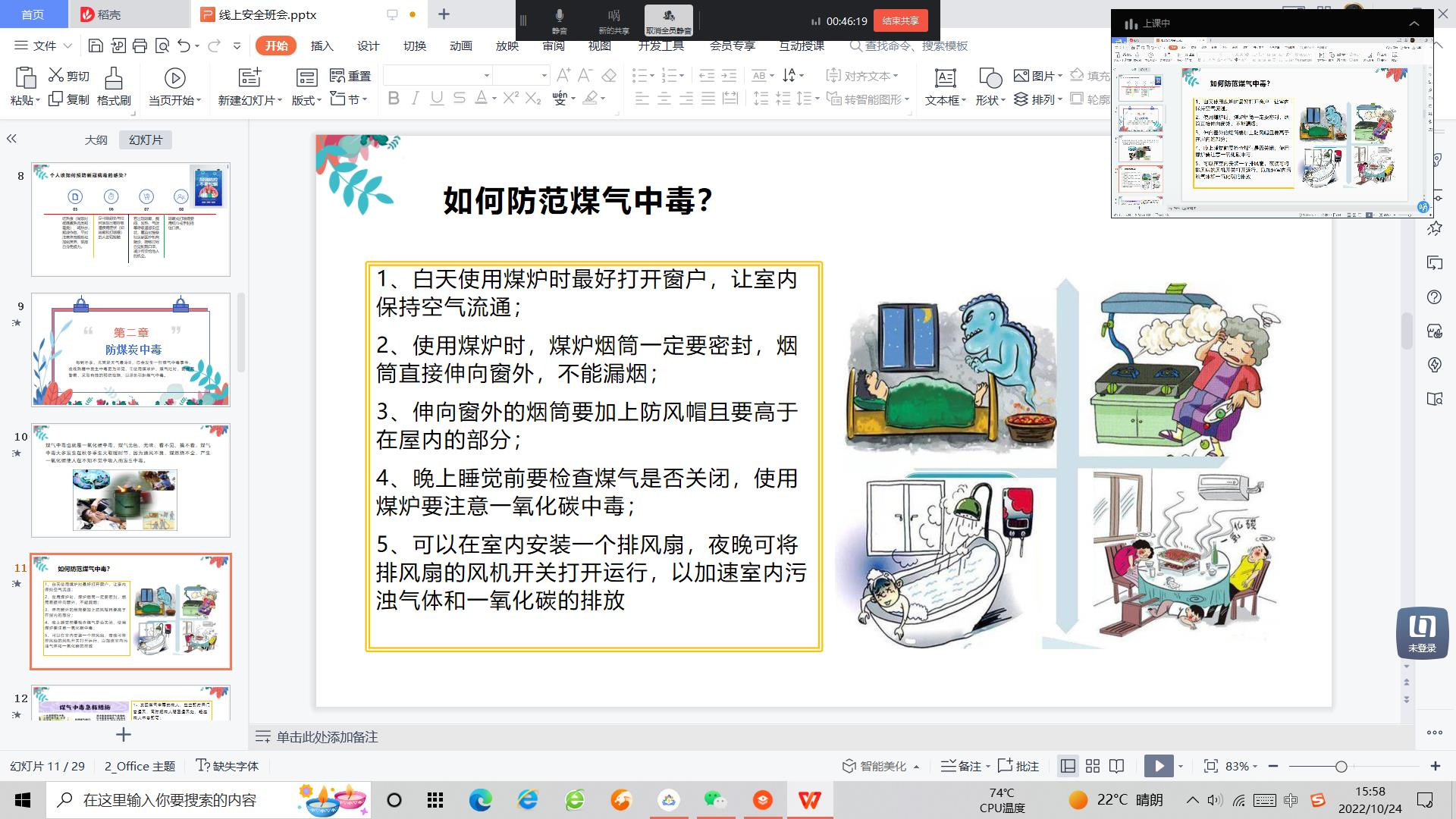Viewport: 1456px width, 819px height.
Task: Toggle bold formatting
Action: click(392, 99)
